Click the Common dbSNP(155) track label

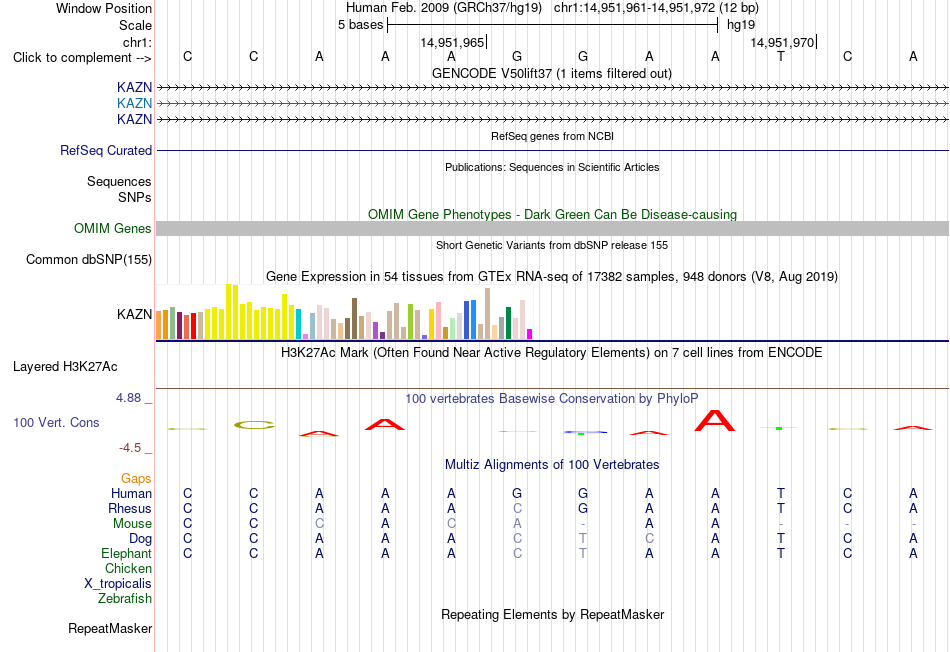pos(89,259)
